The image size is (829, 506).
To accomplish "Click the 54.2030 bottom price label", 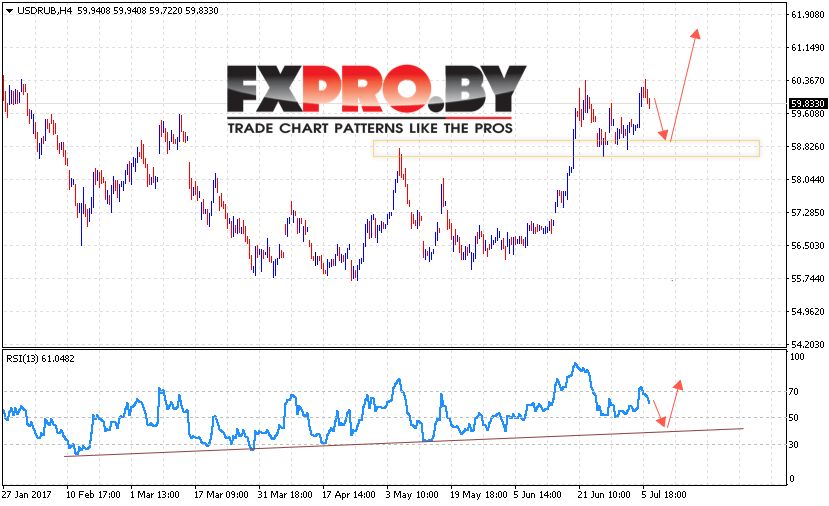I will [x=807, y=344].
